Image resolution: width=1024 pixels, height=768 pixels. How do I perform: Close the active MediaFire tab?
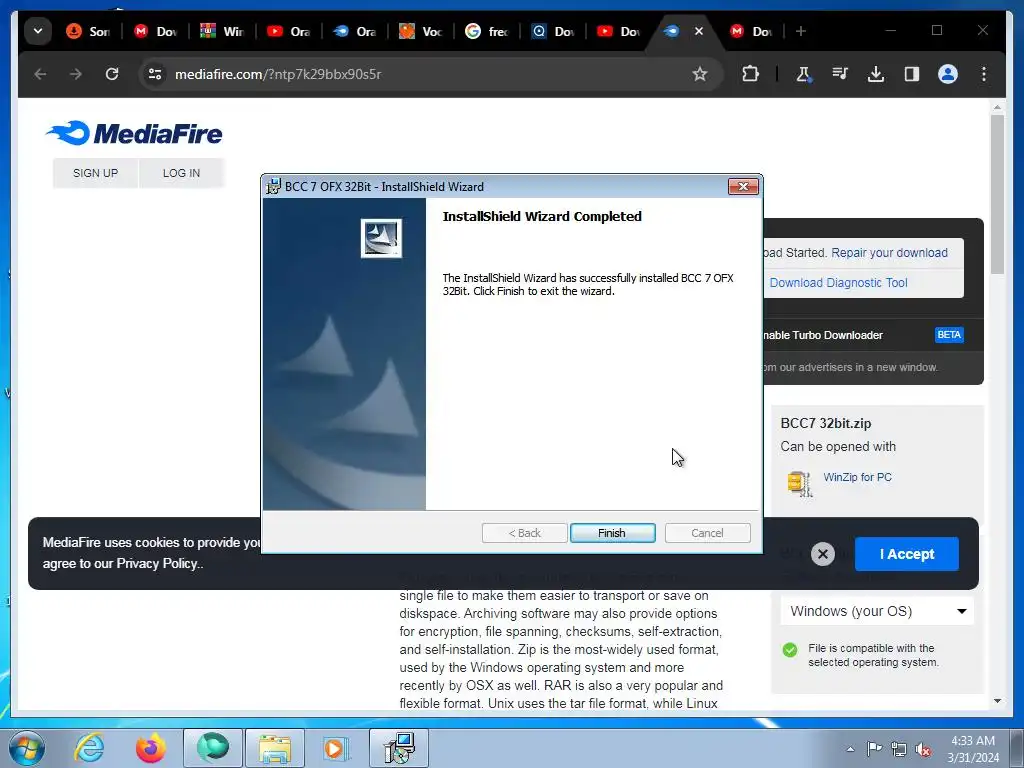click(x=699, y=31)
